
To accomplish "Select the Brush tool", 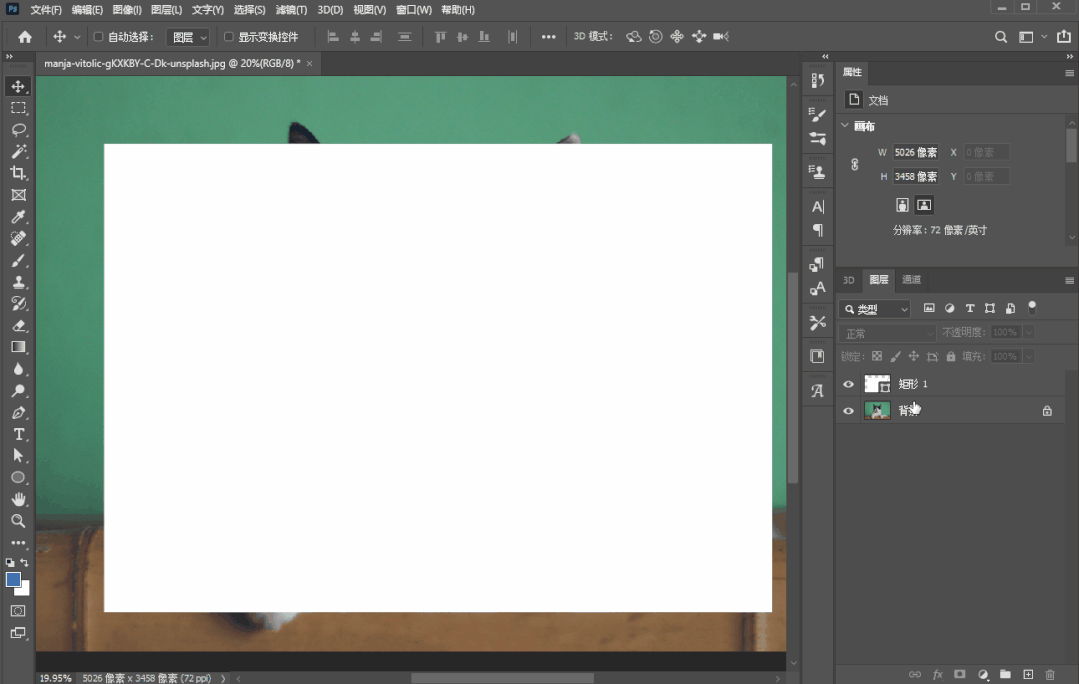I will 19,261.
